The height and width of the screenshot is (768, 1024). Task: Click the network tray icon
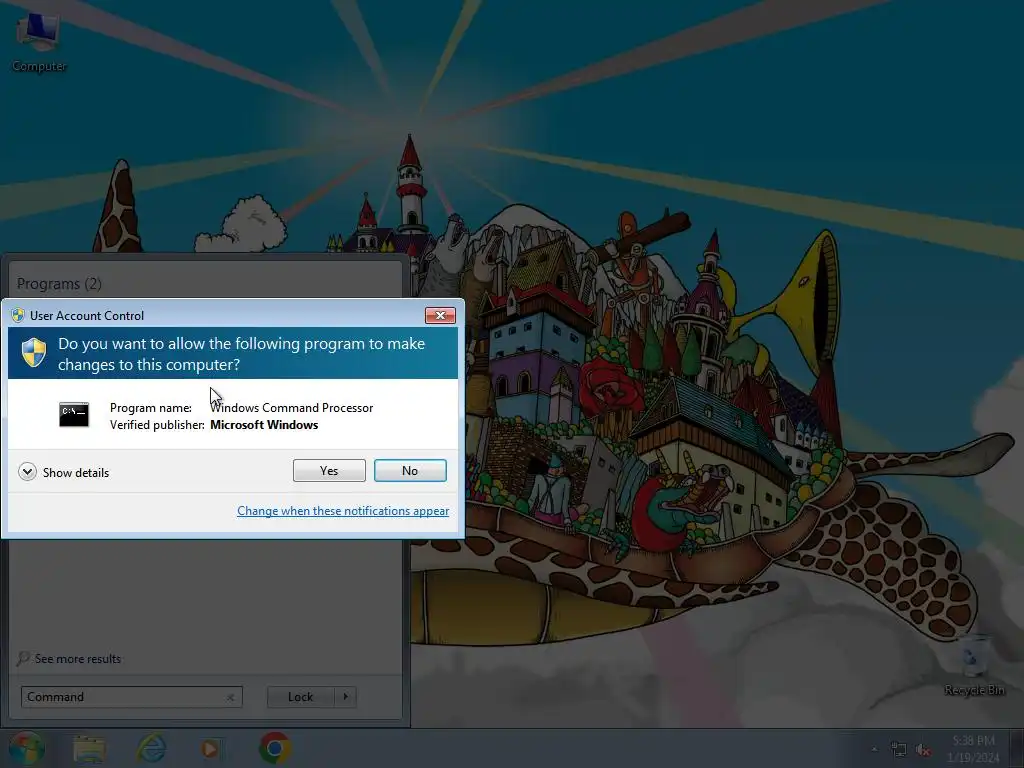899,750
